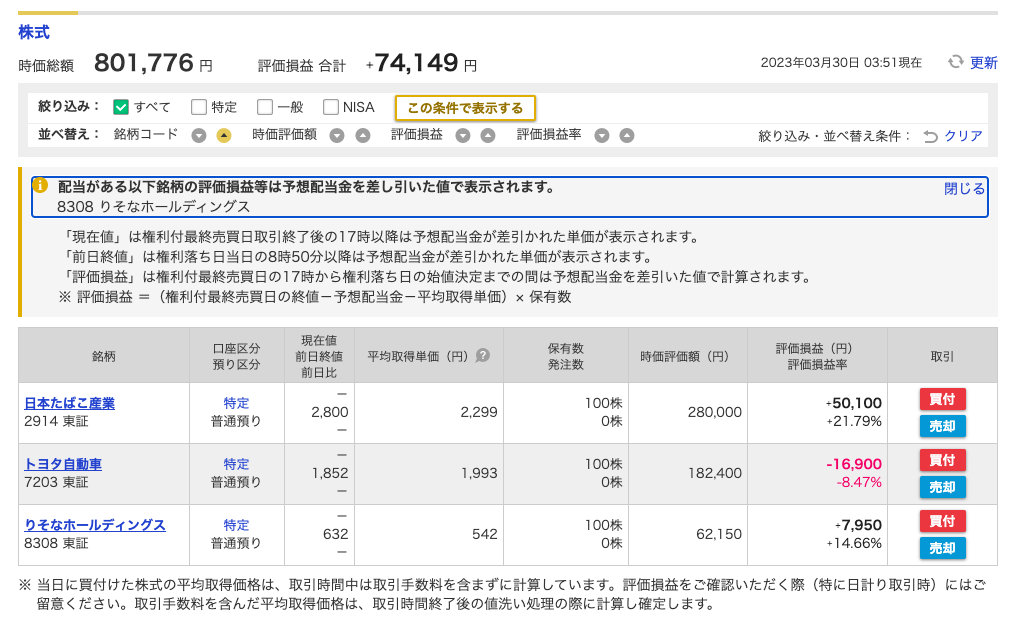This screenshot has width=1015, height=622.
Task: Open りそなホールディングス stock link
Action: click(x=95, y=525)
